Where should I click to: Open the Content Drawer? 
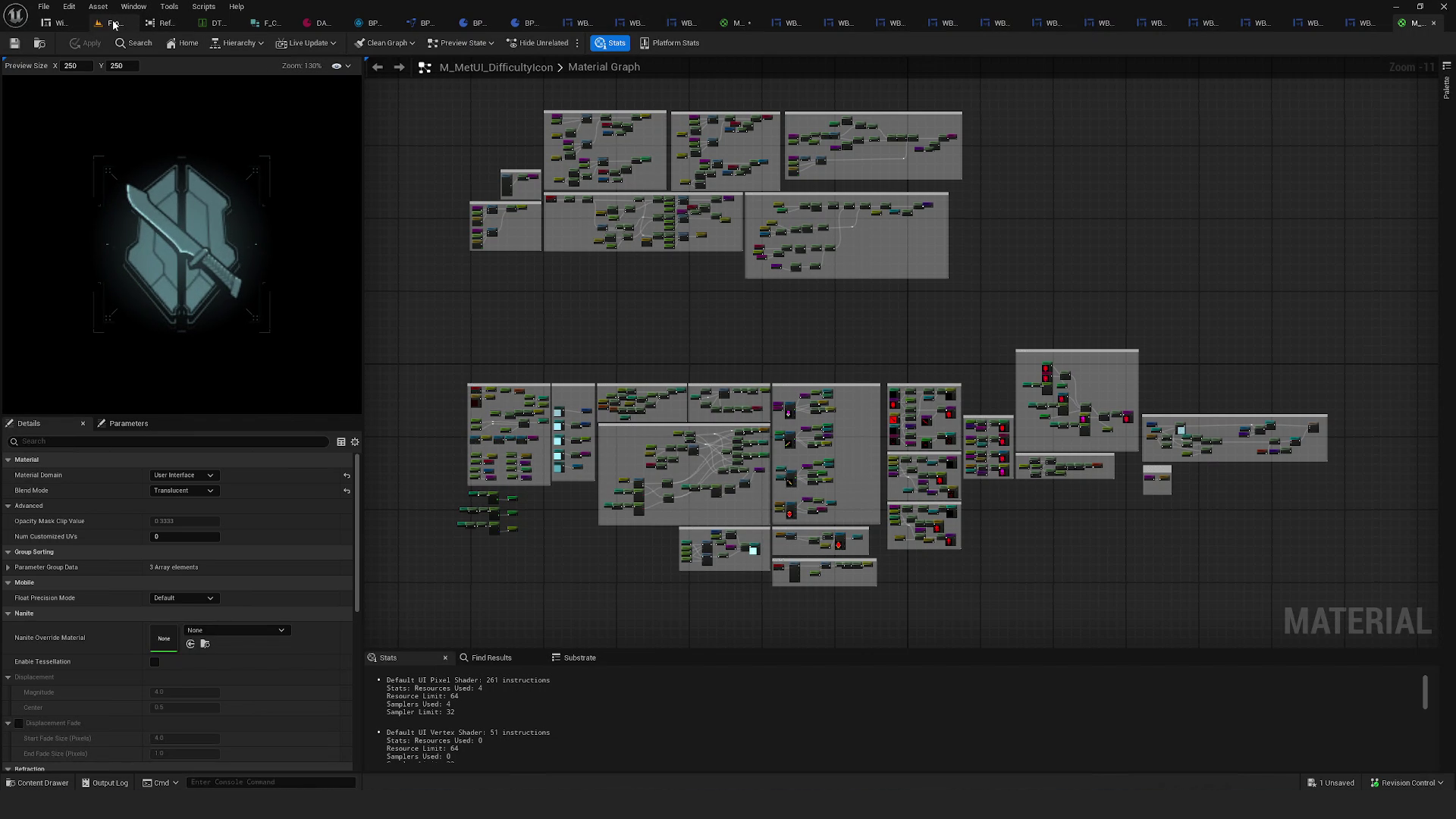point(37,783)
